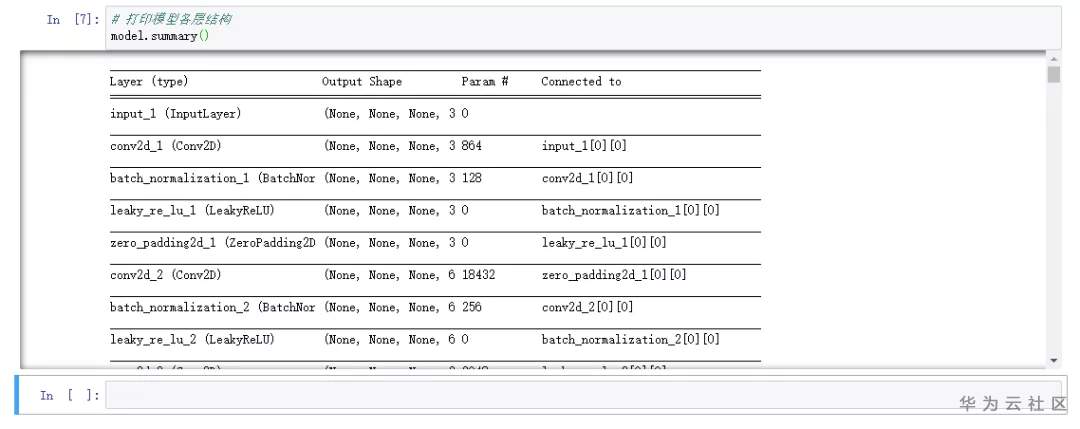Click the "Connected to" column header

581,82
